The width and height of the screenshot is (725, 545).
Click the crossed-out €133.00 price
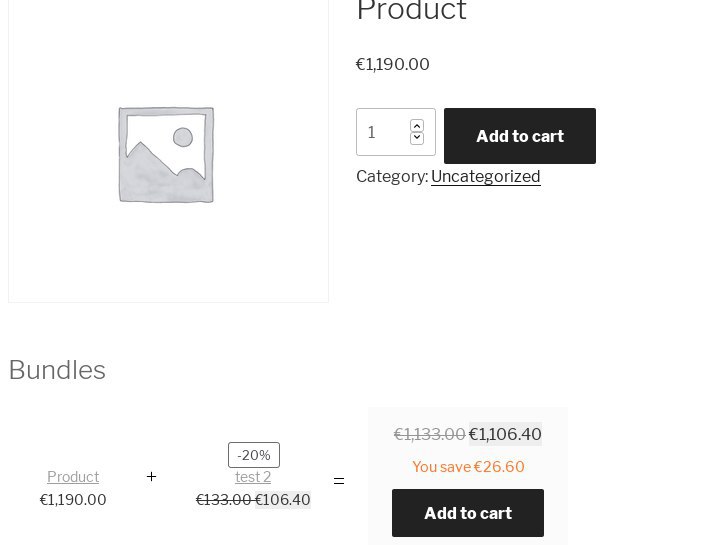click(x=224, y=500)
